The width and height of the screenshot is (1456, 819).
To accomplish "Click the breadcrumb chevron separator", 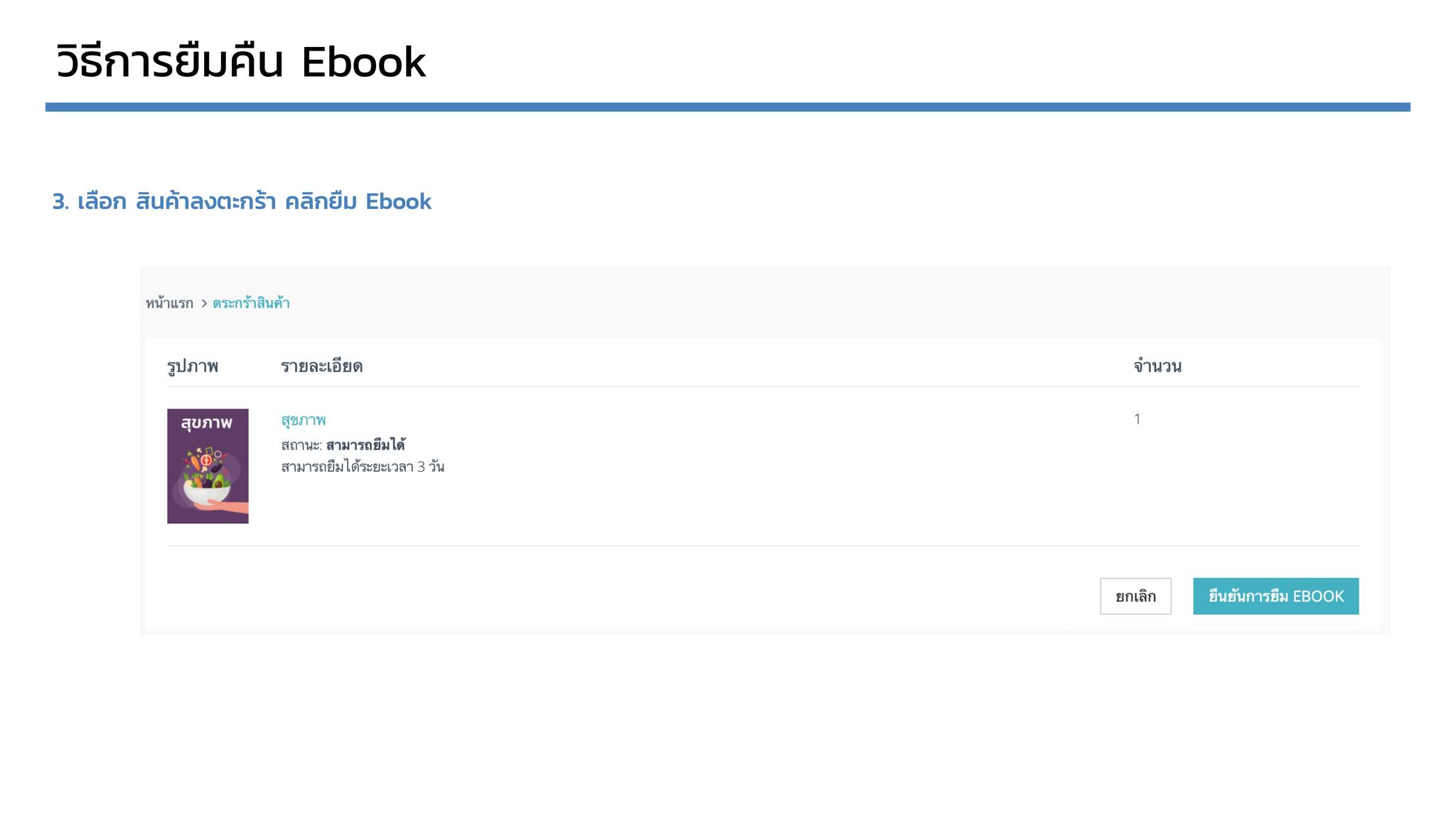I will click(204, 304).
